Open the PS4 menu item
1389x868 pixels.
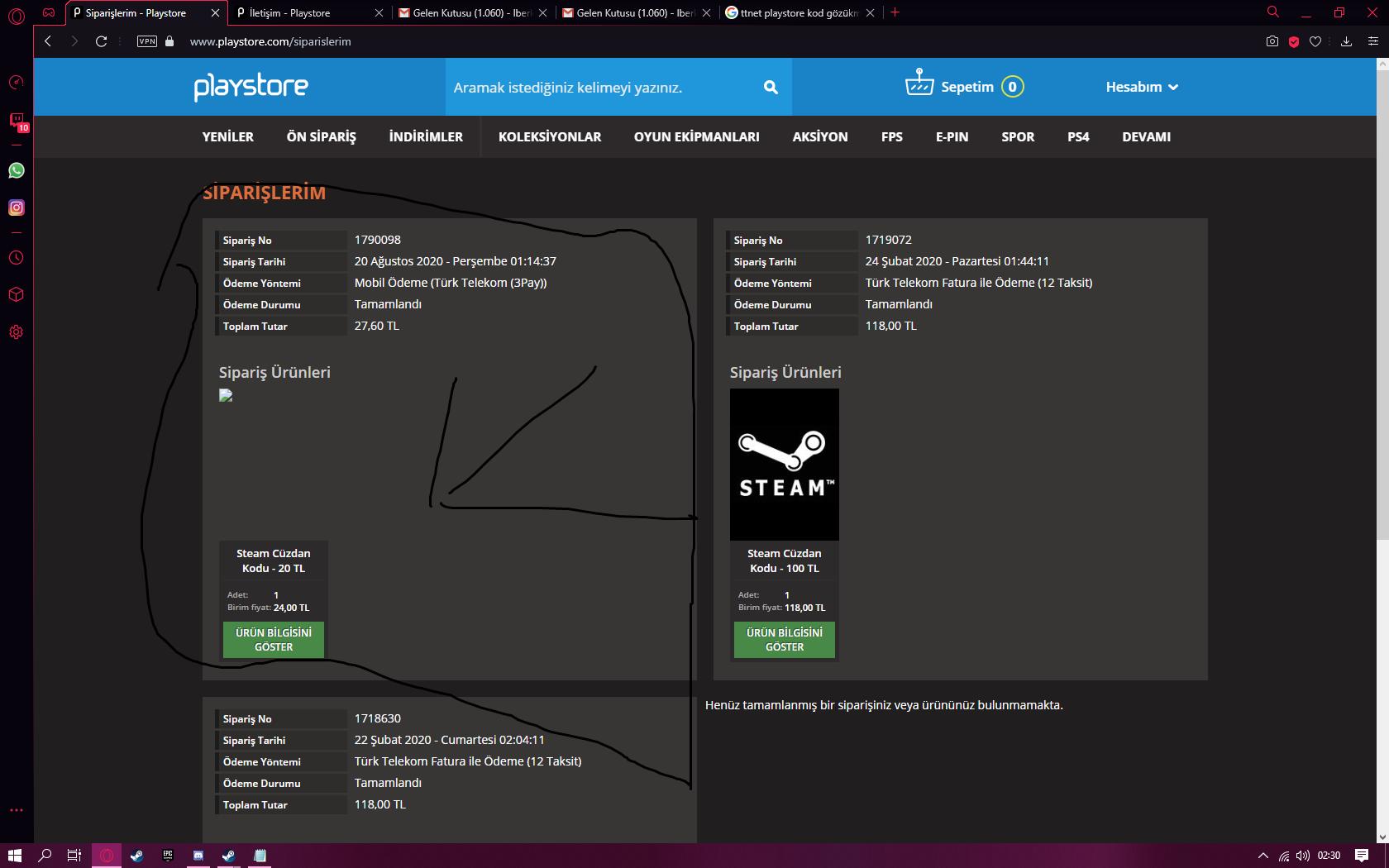pos(1078,136)
